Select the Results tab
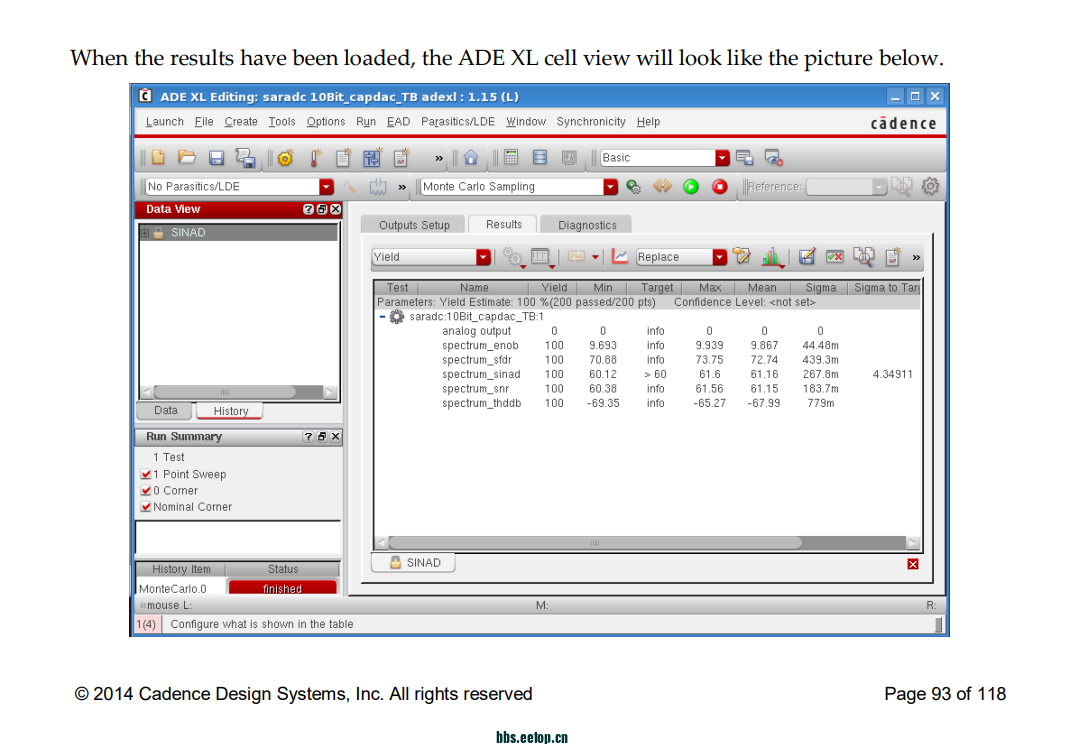This screenshot has width=1065, height=749. pyautogui.click(x=504, y=224)
